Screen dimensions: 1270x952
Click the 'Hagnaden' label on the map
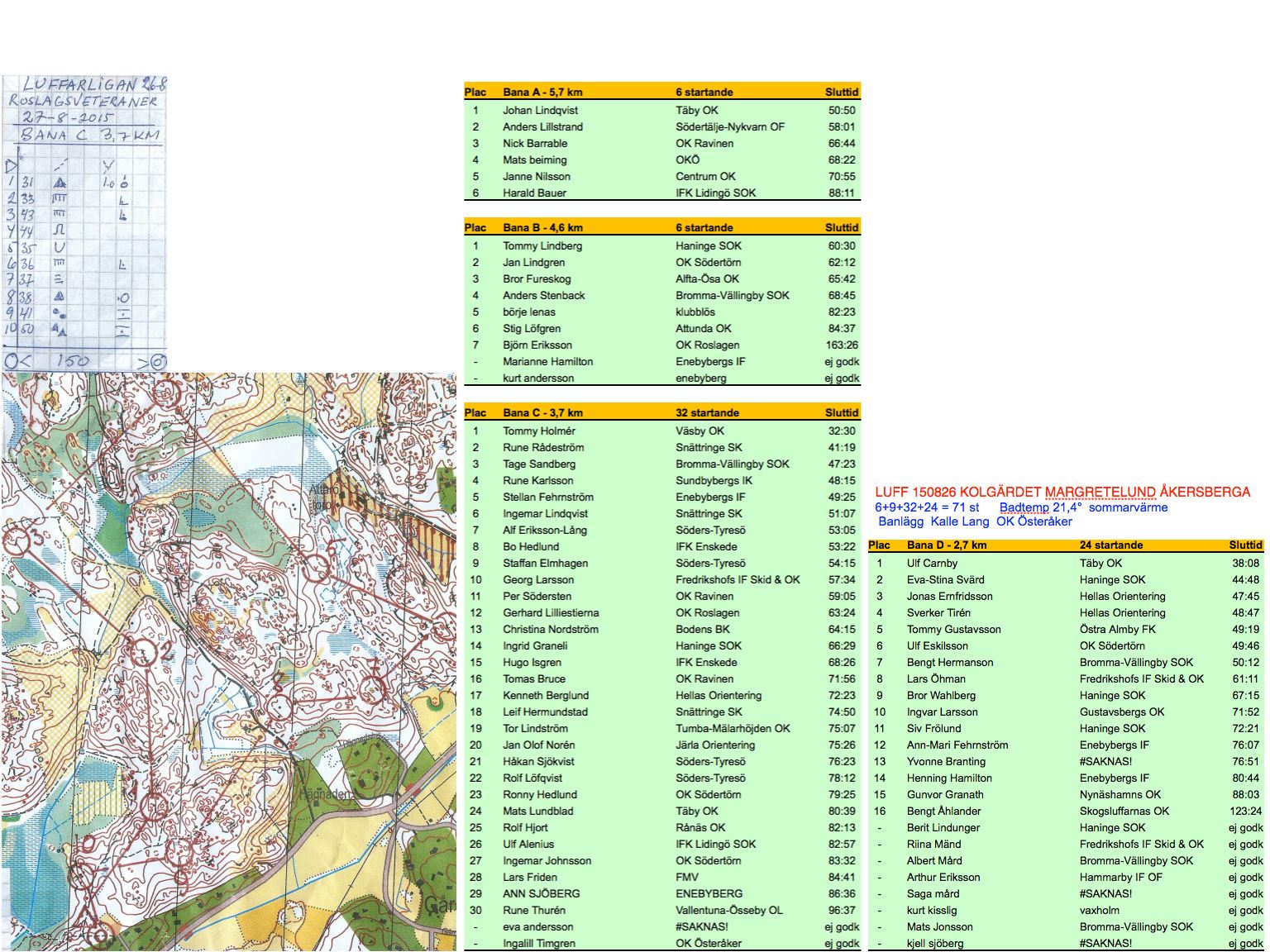point(326,793)
